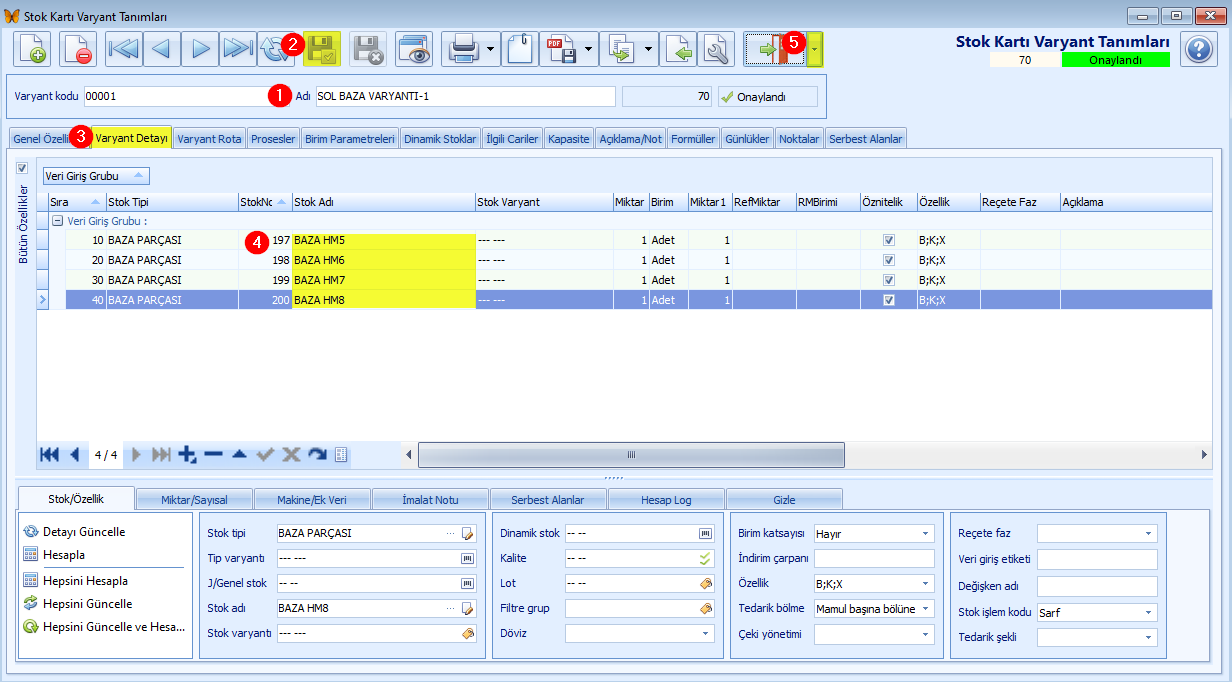
Task: Open the Stok tipi edit document icon
Action: [x=467, y=533]
